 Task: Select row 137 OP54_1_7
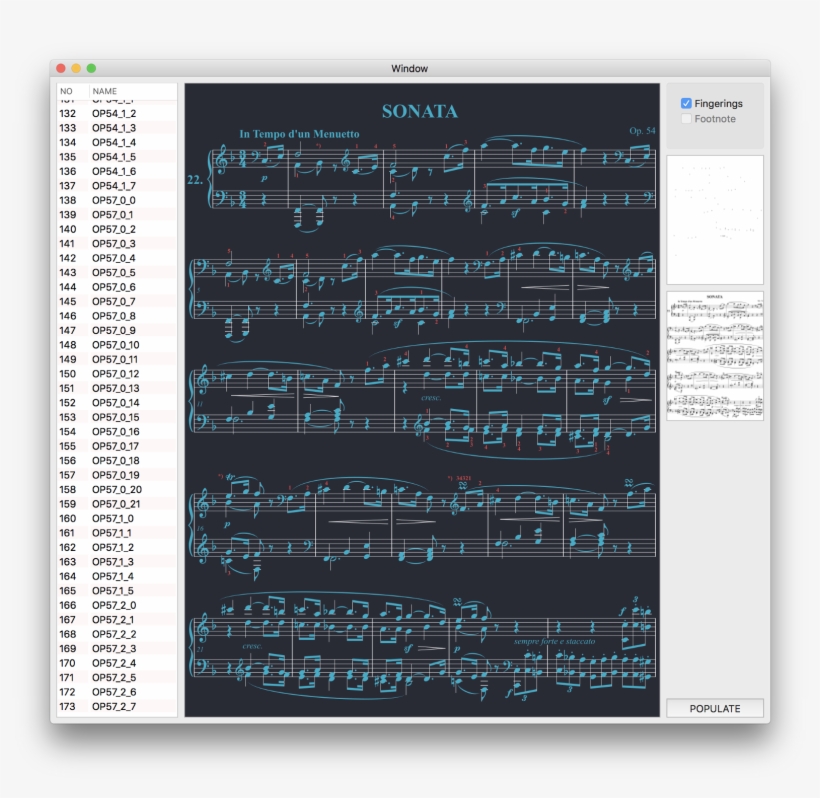coord(117,186)
